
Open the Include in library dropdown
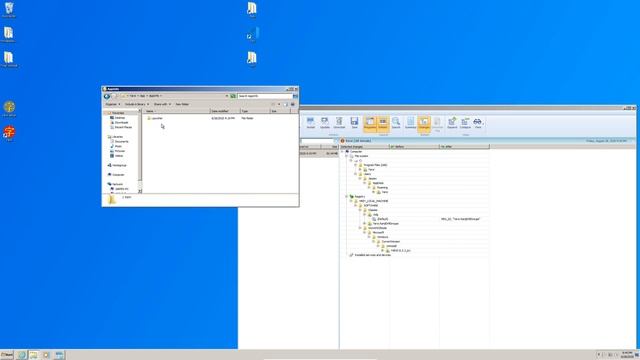(137, 104)
